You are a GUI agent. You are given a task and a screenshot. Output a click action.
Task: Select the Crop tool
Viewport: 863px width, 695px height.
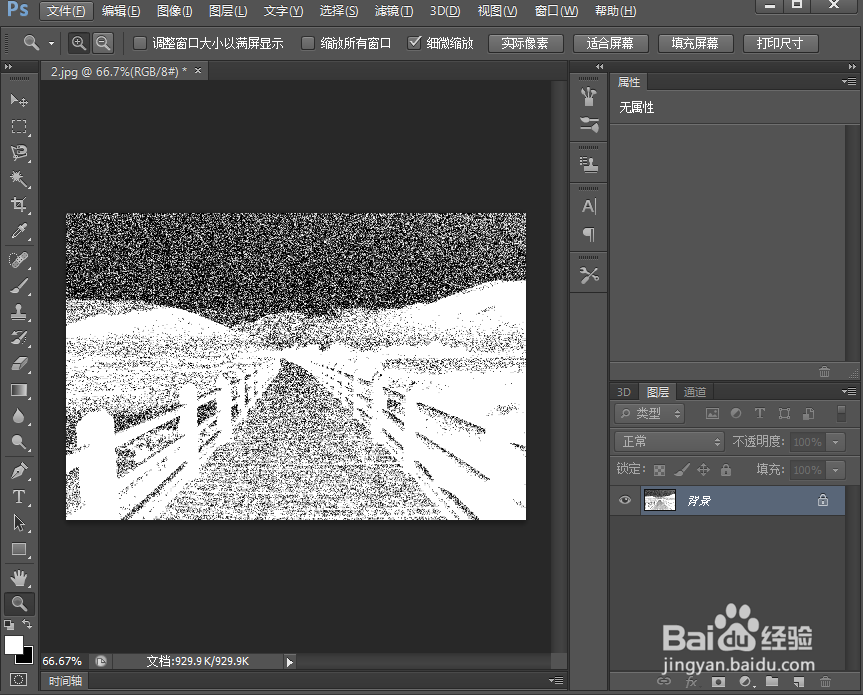pos(19,205)
